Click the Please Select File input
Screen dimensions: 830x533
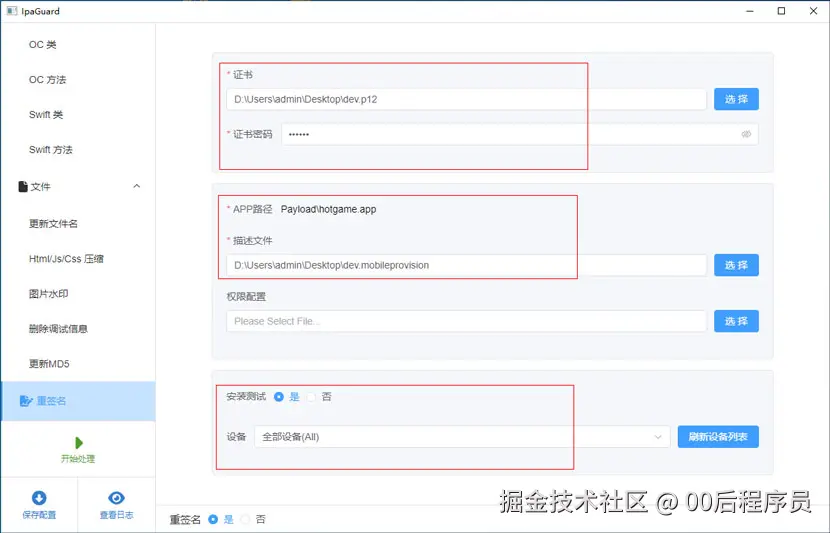click(x=466, y=321)
